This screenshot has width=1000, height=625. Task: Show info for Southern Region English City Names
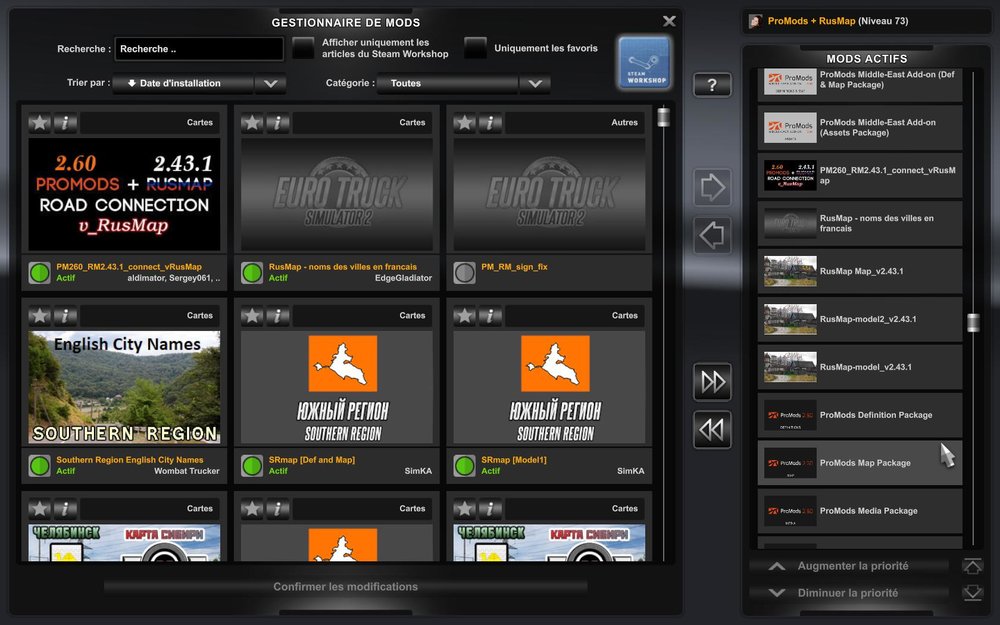click(x=65, y=316)
